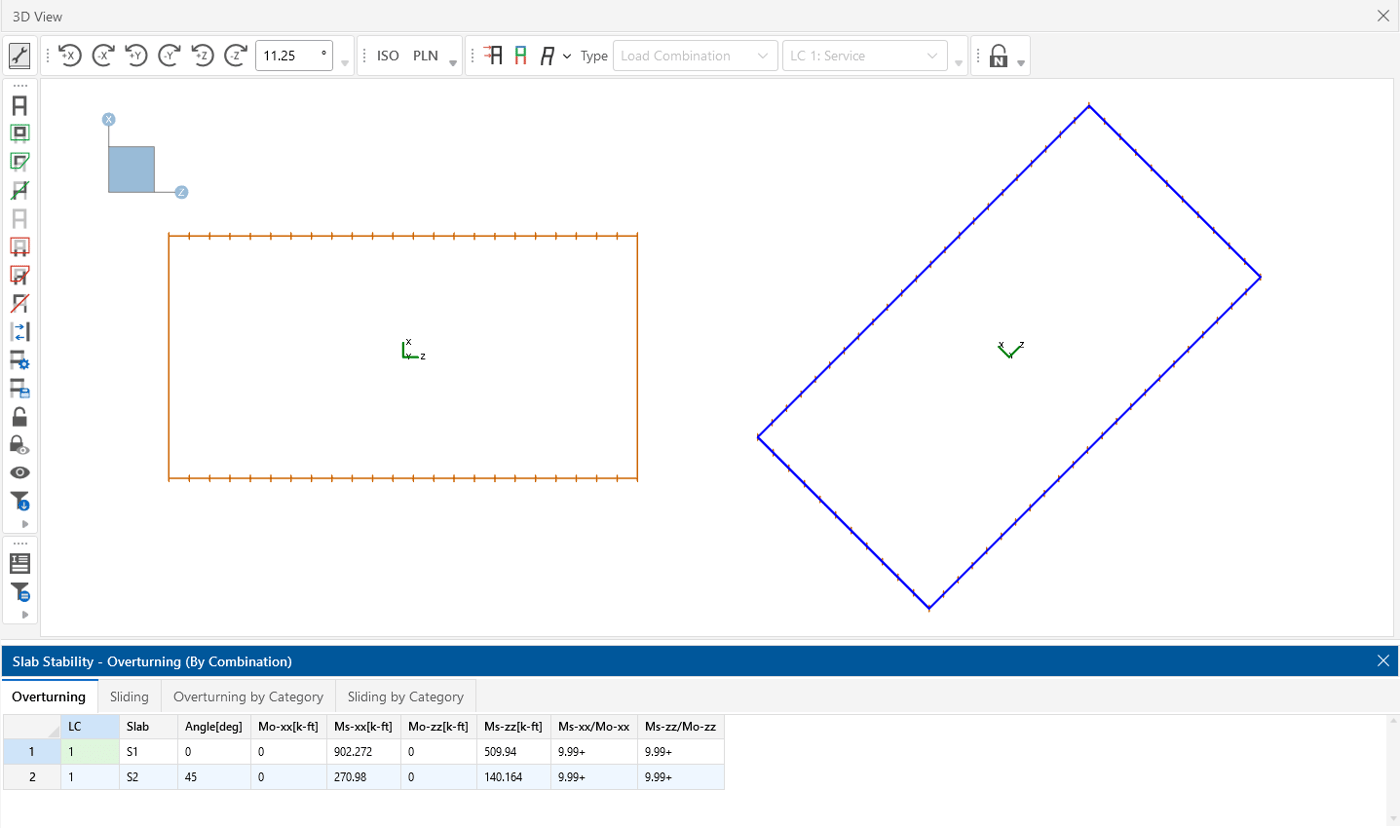Open the Load Combination type dropdown
1400x828 pixels.
click(695, 55)
